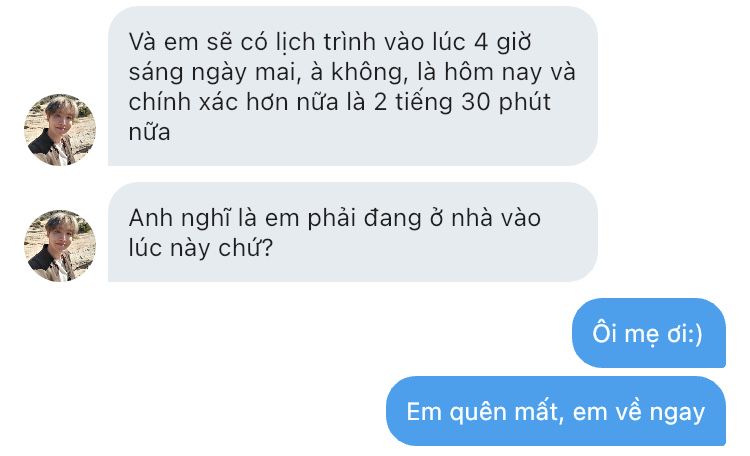Click the words 'lịch trình' in the first message
This screenshot has height=456, width=750.
[x=326, y=42]
